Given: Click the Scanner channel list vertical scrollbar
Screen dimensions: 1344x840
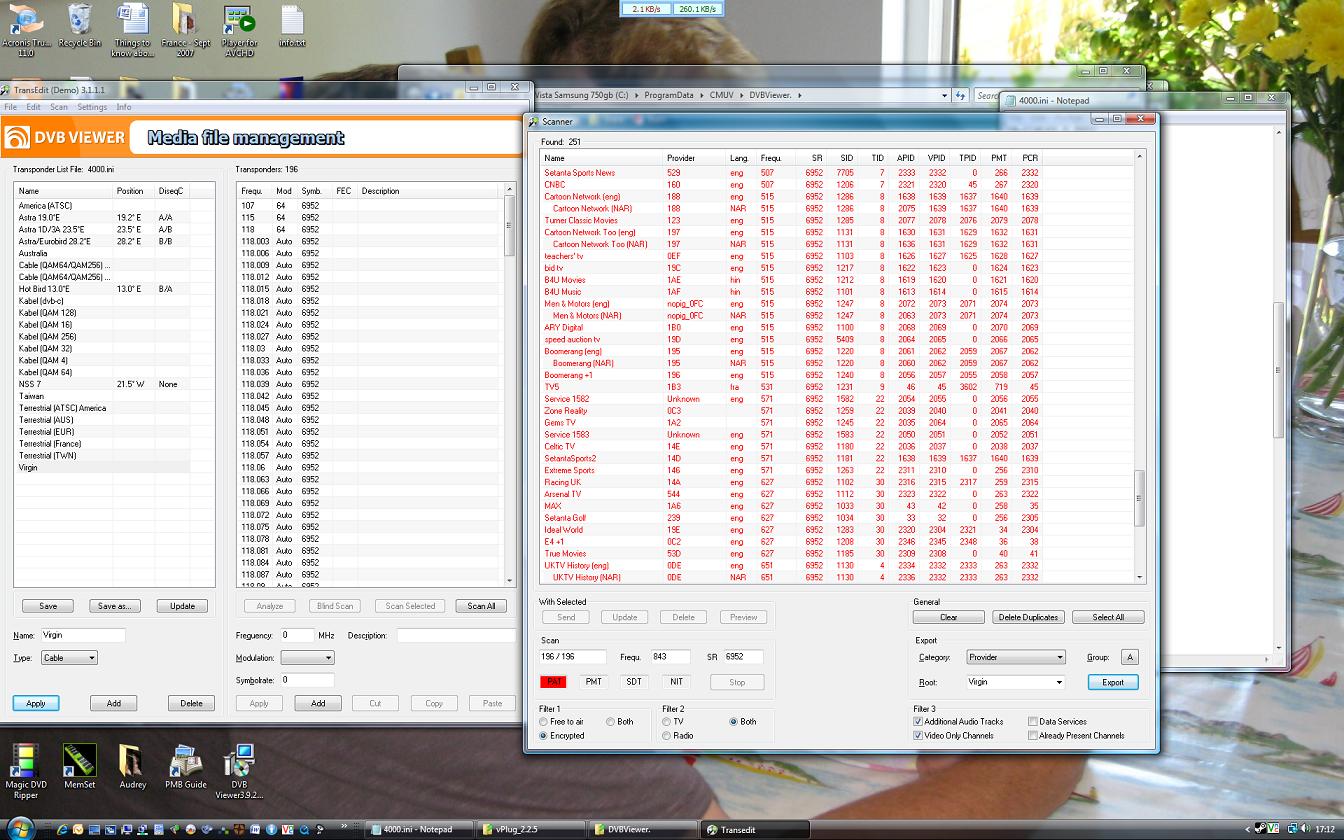Looking at the screenshot, I should pos(1139,366).
